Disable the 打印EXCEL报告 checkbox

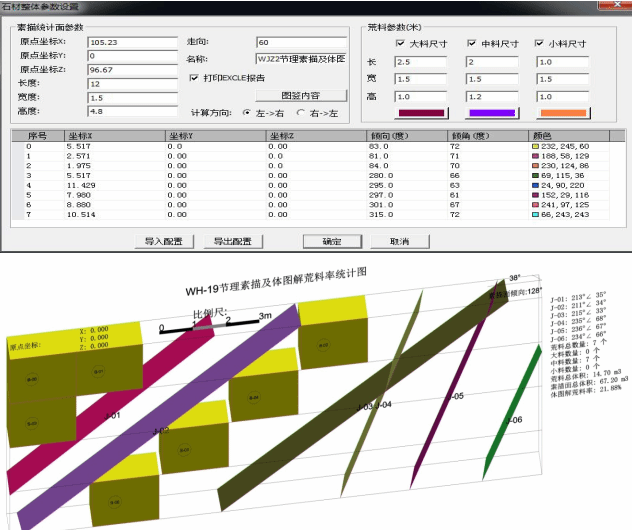click(194, 77)
